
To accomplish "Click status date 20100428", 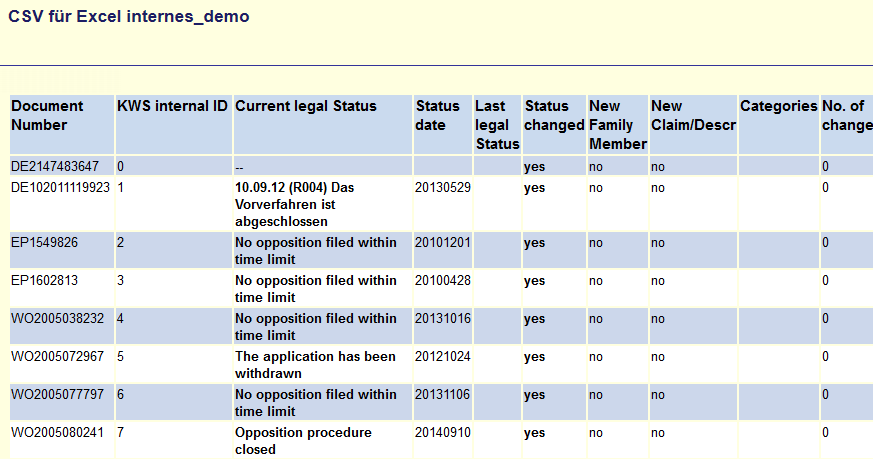I will pyautogui.click(x=443, y=280).
